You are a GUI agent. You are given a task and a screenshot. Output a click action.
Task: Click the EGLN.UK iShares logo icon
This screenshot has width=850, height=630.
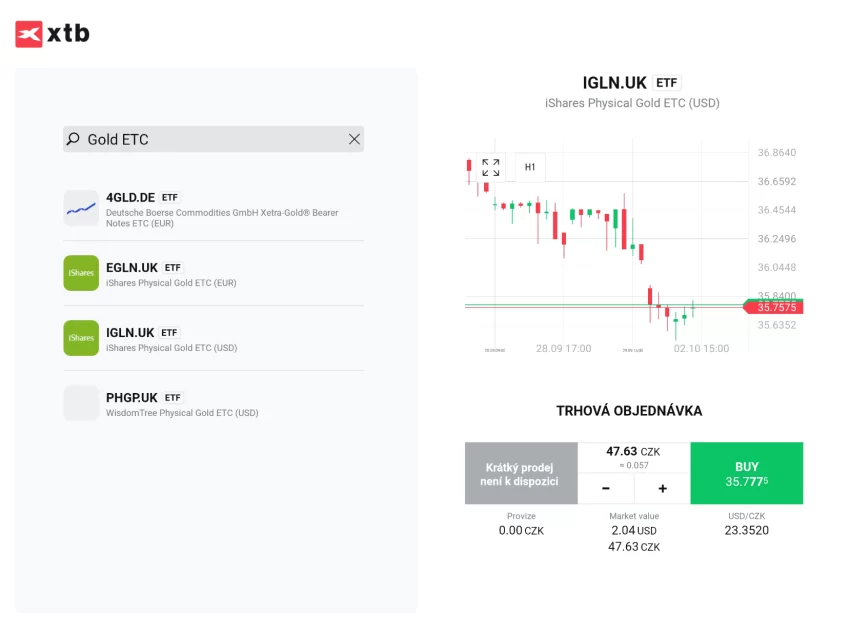pyautogui.click(x=81, y=273)
